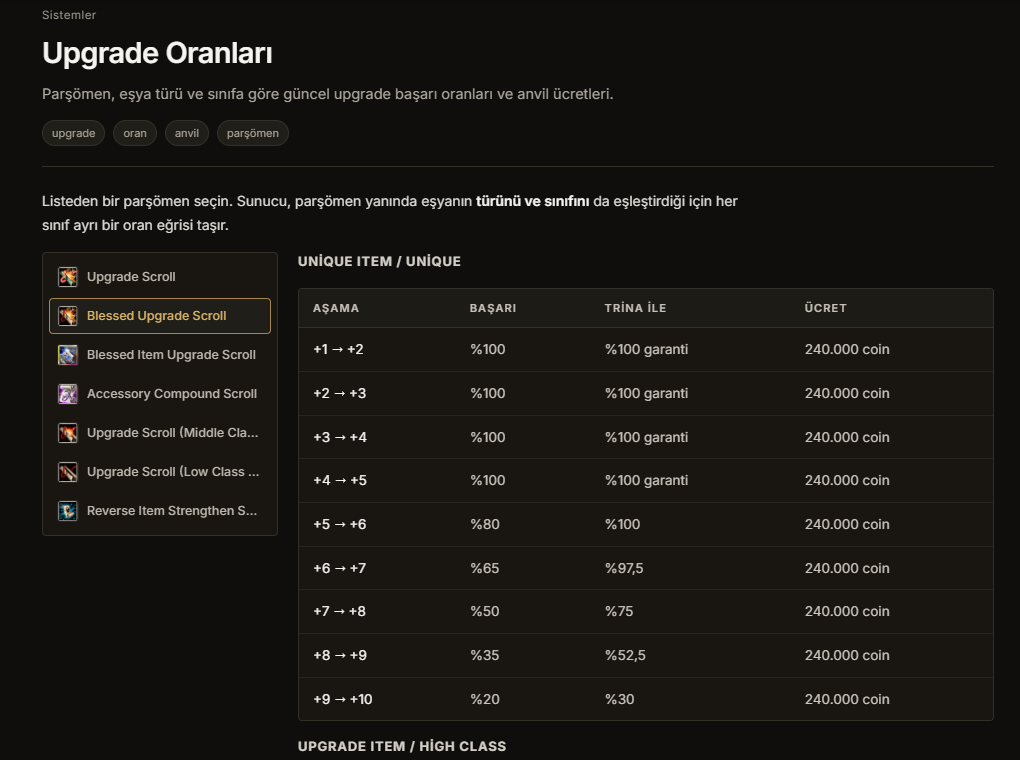Click the Blessed Item Upgrade Scroll icon

pyautogui.click(x=68, y=355)
